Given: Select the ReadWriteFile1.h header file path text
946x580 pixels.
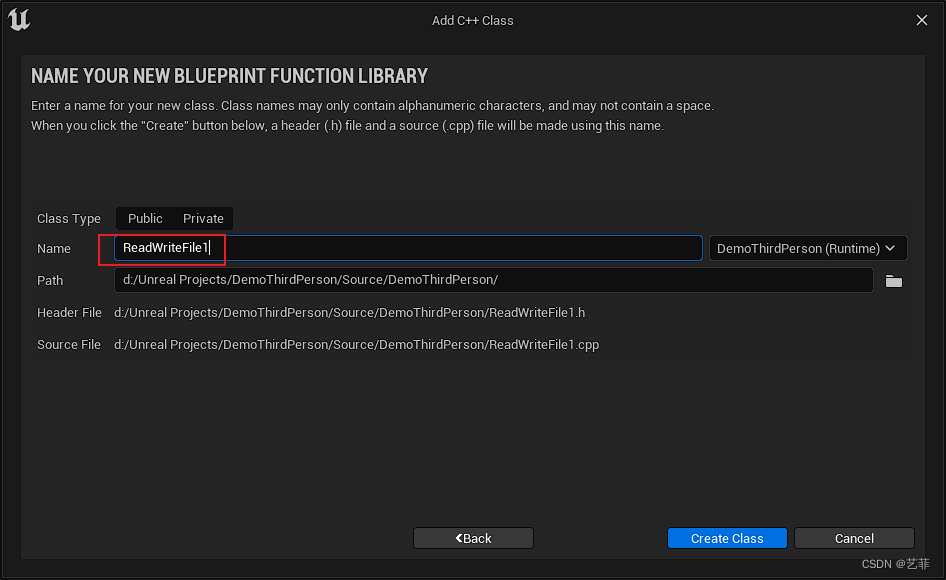Looking at the screenshot, I should pos(349,313).
